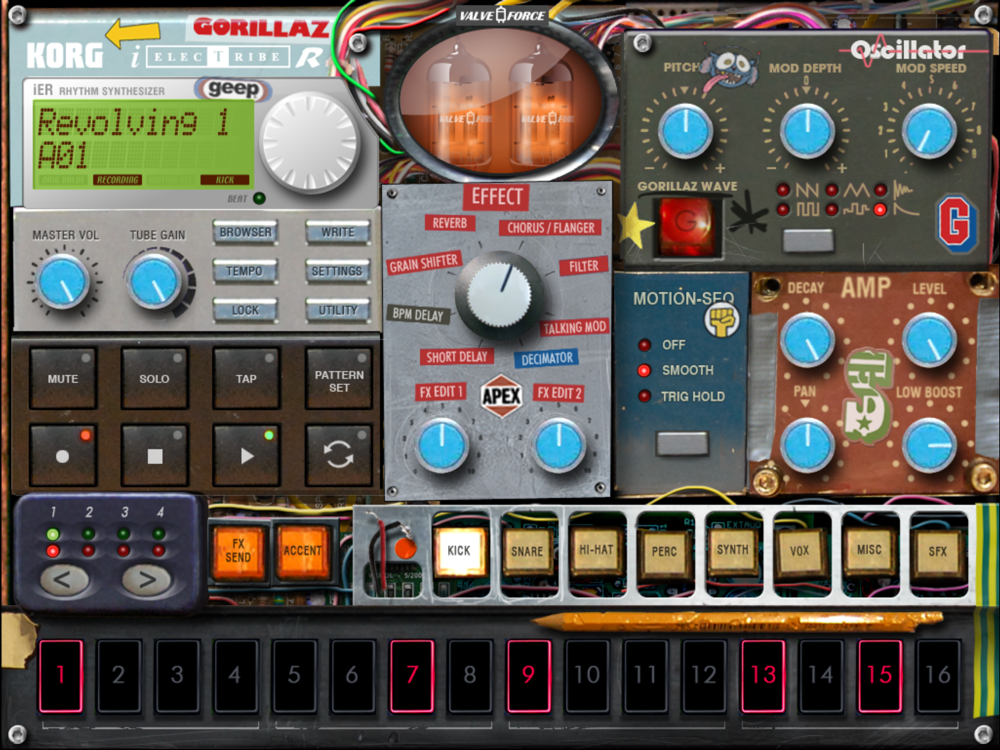The width and height of the screenshot is (1000, 750).
Task: Click the Master Vol knob
Action: 62,281
